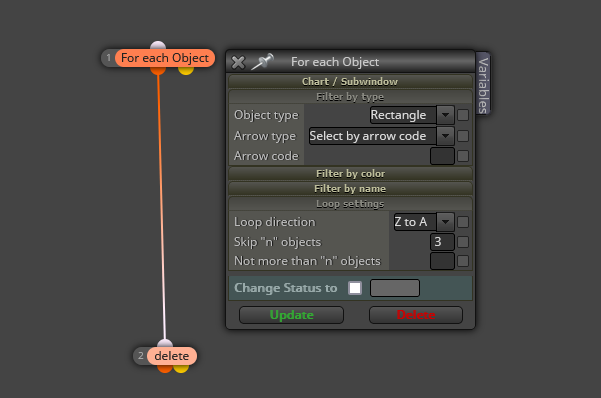This screenshot has height=398, width=601.
Task: Click the Arrow type label
Action: coord(265,136)
